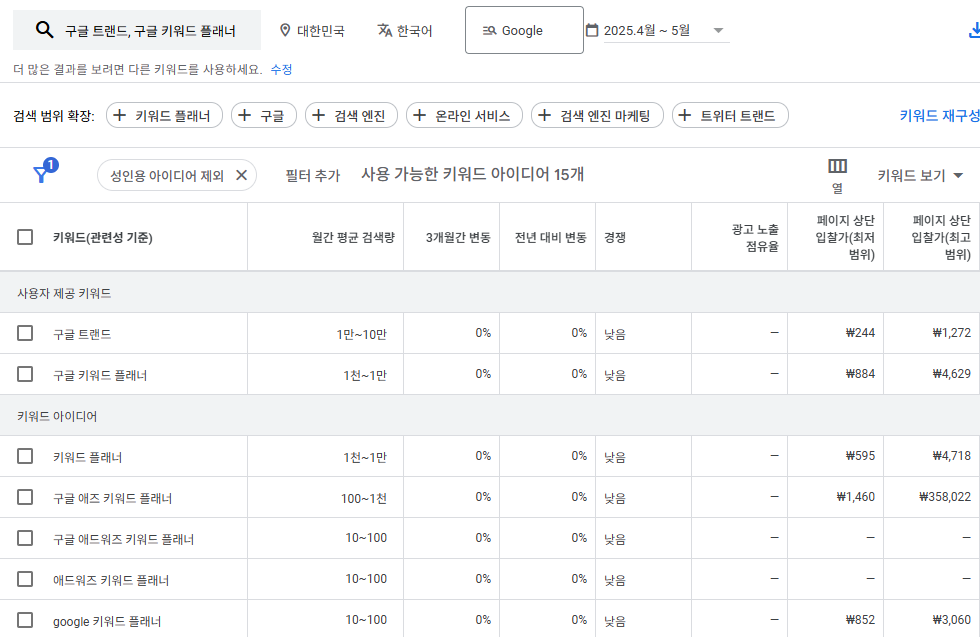Click the language translate icon

pyautogui.click(x=385, y=30)
